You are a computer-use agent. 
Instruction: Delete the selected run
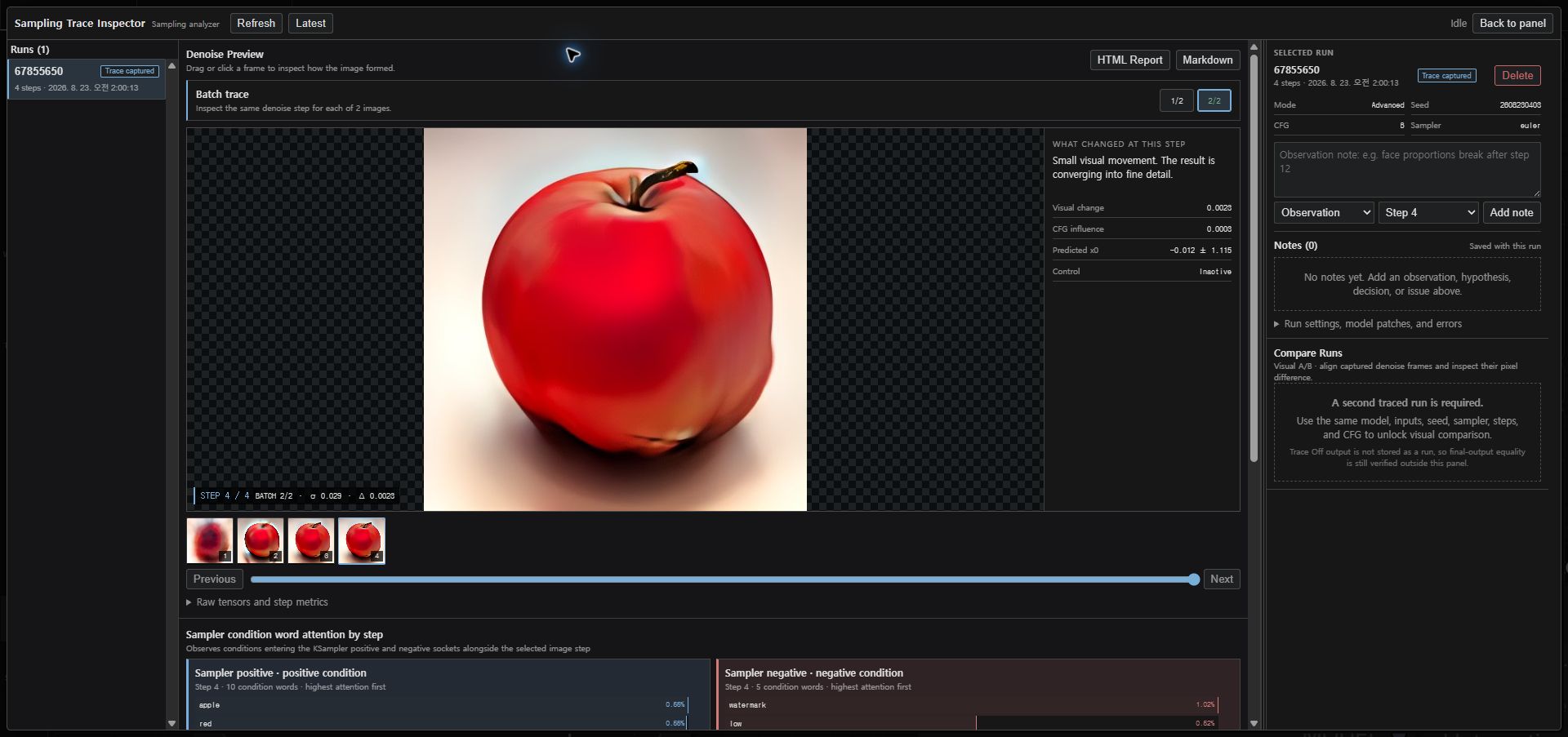click(1517, 76)
